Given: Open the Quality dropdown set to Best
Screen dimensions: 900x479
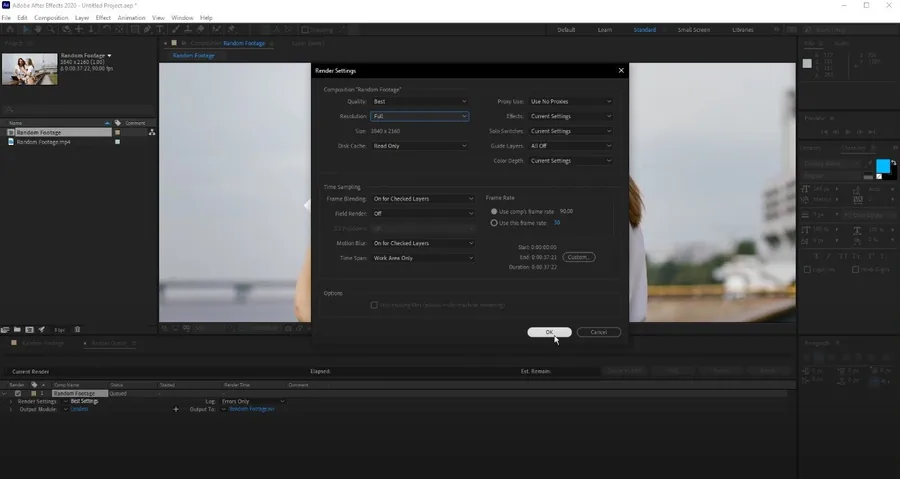Looking at the screenshot, I should point(420,102).
